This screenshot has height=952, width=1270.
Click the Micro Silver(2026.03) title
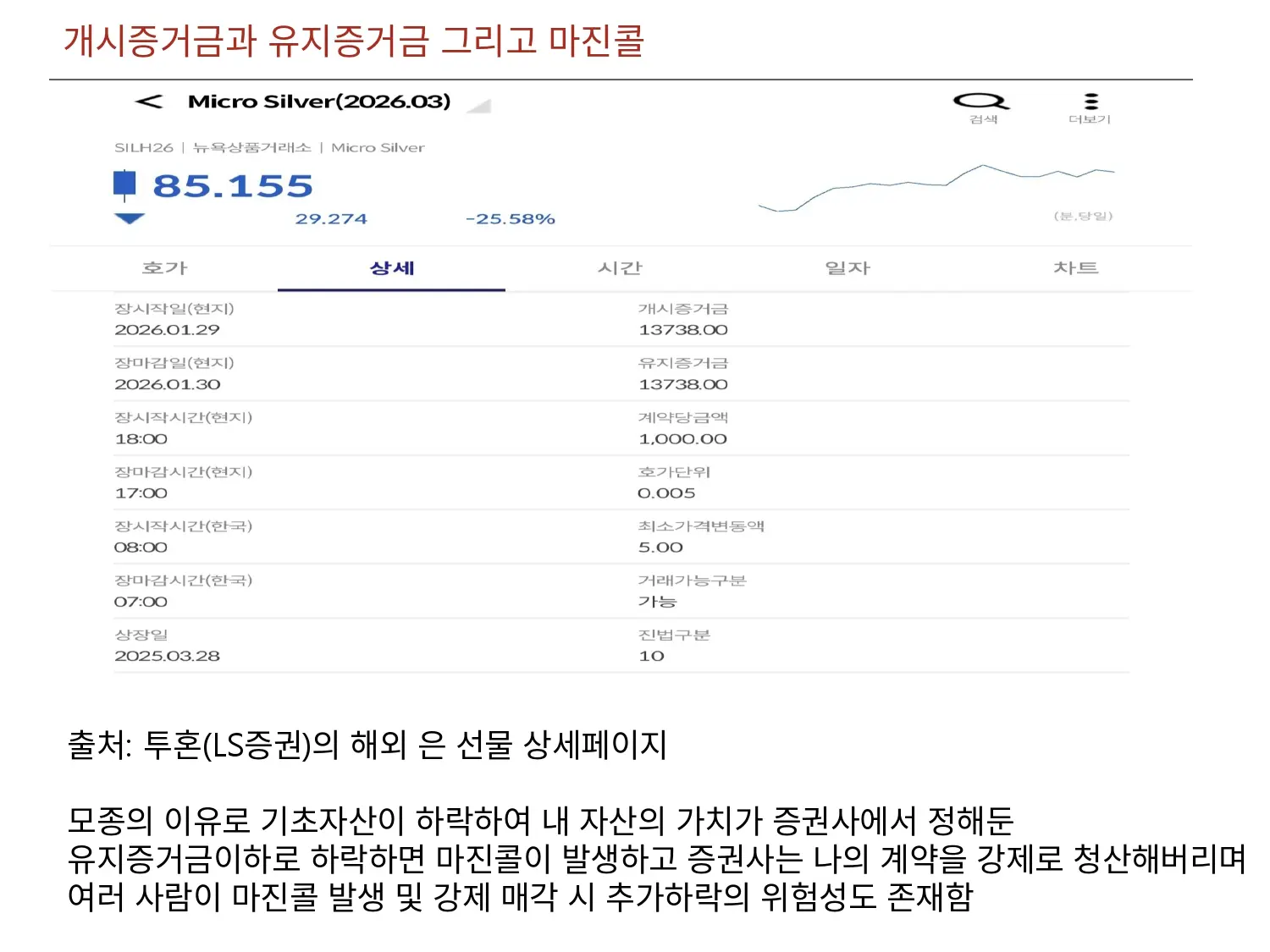coord(319,102)
